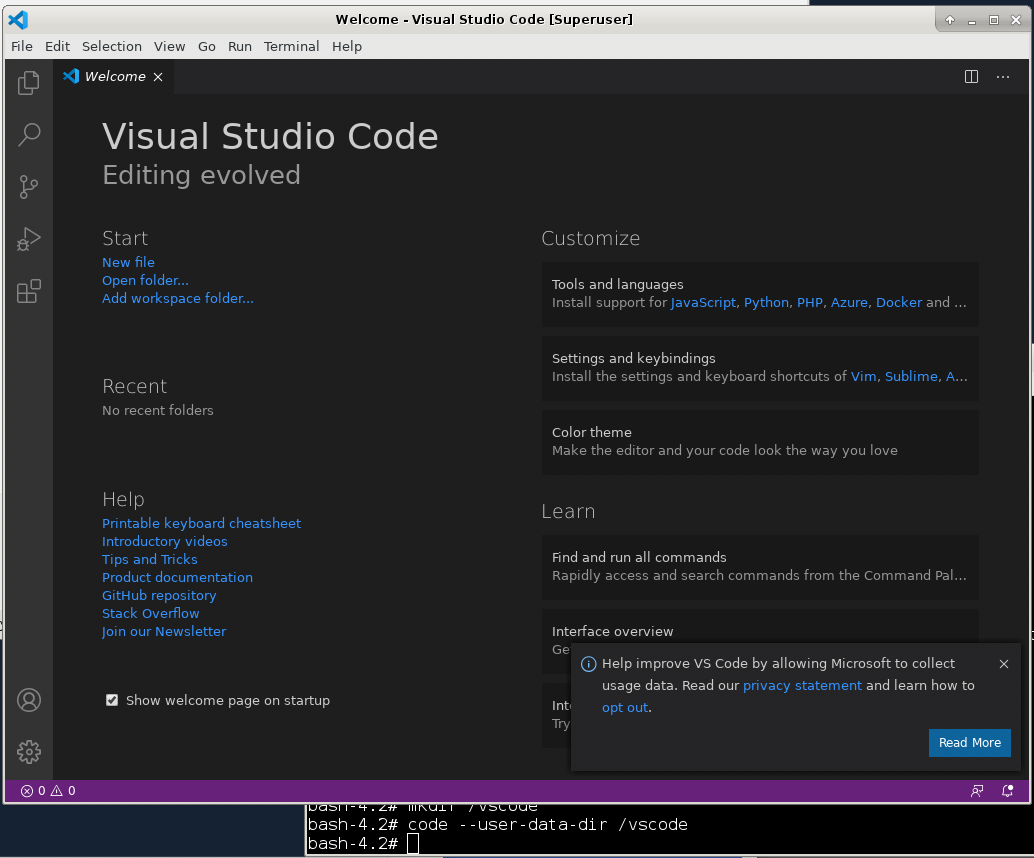Image resolution: width=1034 pixels, height=858 pixels.
Task: Open the More Actions ellipsis in editor
Action: pos(1003,77)
